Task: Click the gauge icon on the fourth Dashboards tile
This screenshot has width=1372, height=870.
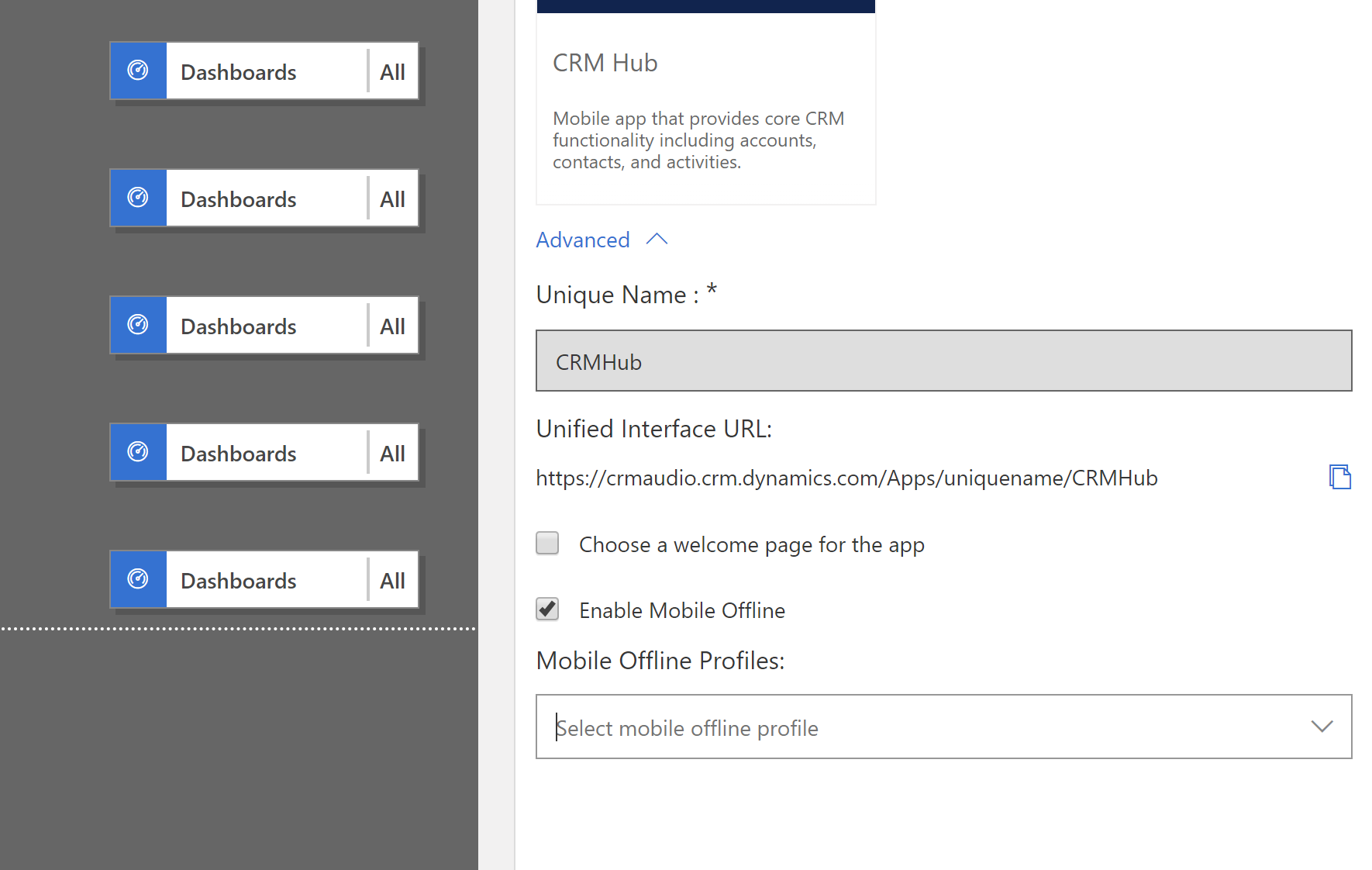Action: point(138,452)
